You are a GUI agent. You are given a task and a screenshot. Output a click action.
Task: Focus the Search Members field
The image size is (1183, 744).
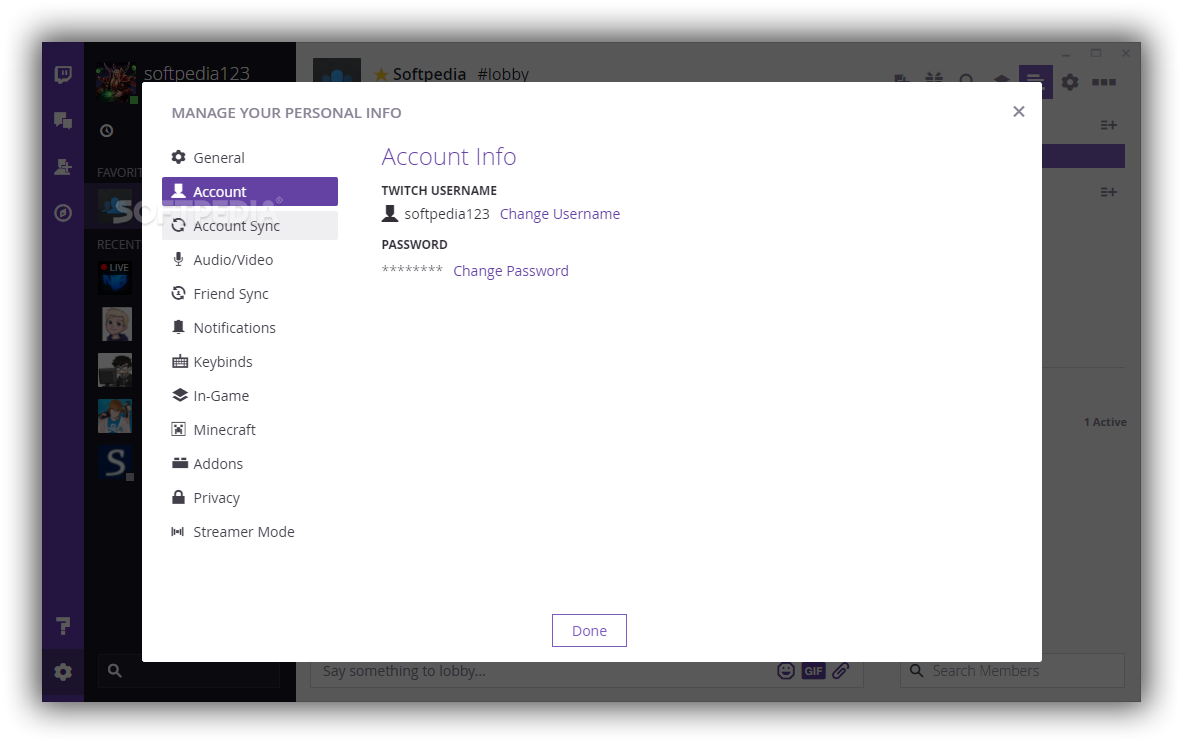coord(1012,670)
